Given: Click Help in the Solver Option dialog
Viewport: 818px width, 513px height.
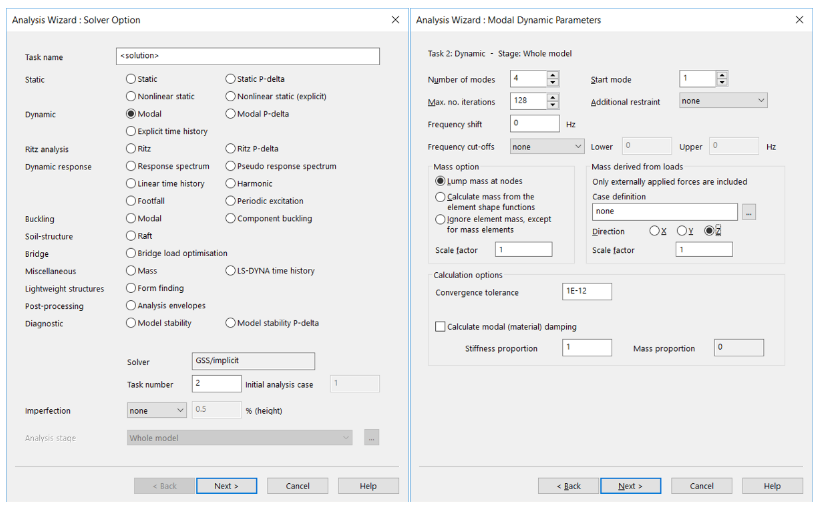Looking at the screenshot, I should [368, 486].
